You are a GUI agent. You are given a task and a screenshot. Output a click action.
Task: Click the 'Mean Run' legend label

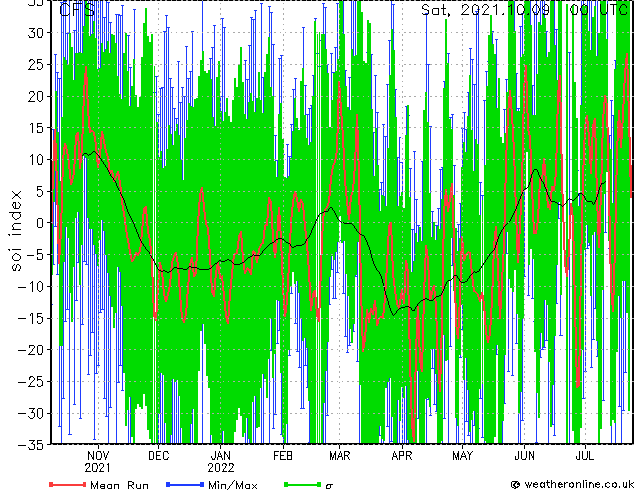coord(119,485)
